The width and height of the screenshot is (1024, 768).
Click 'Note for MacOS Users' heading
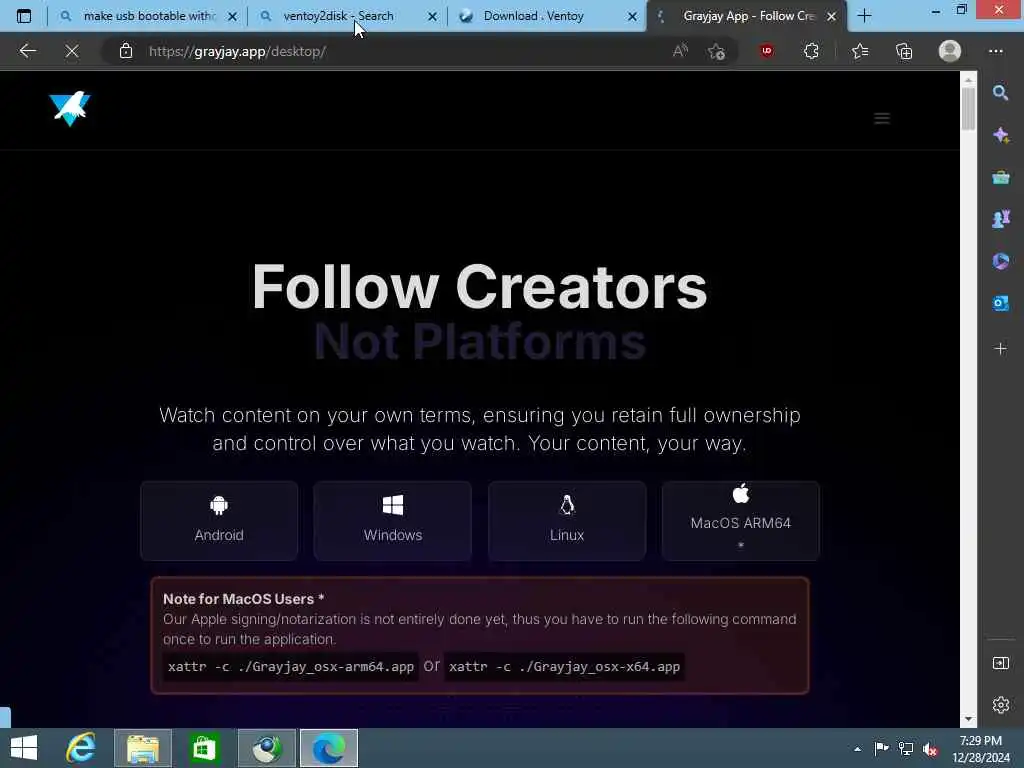tap(244, 599)
